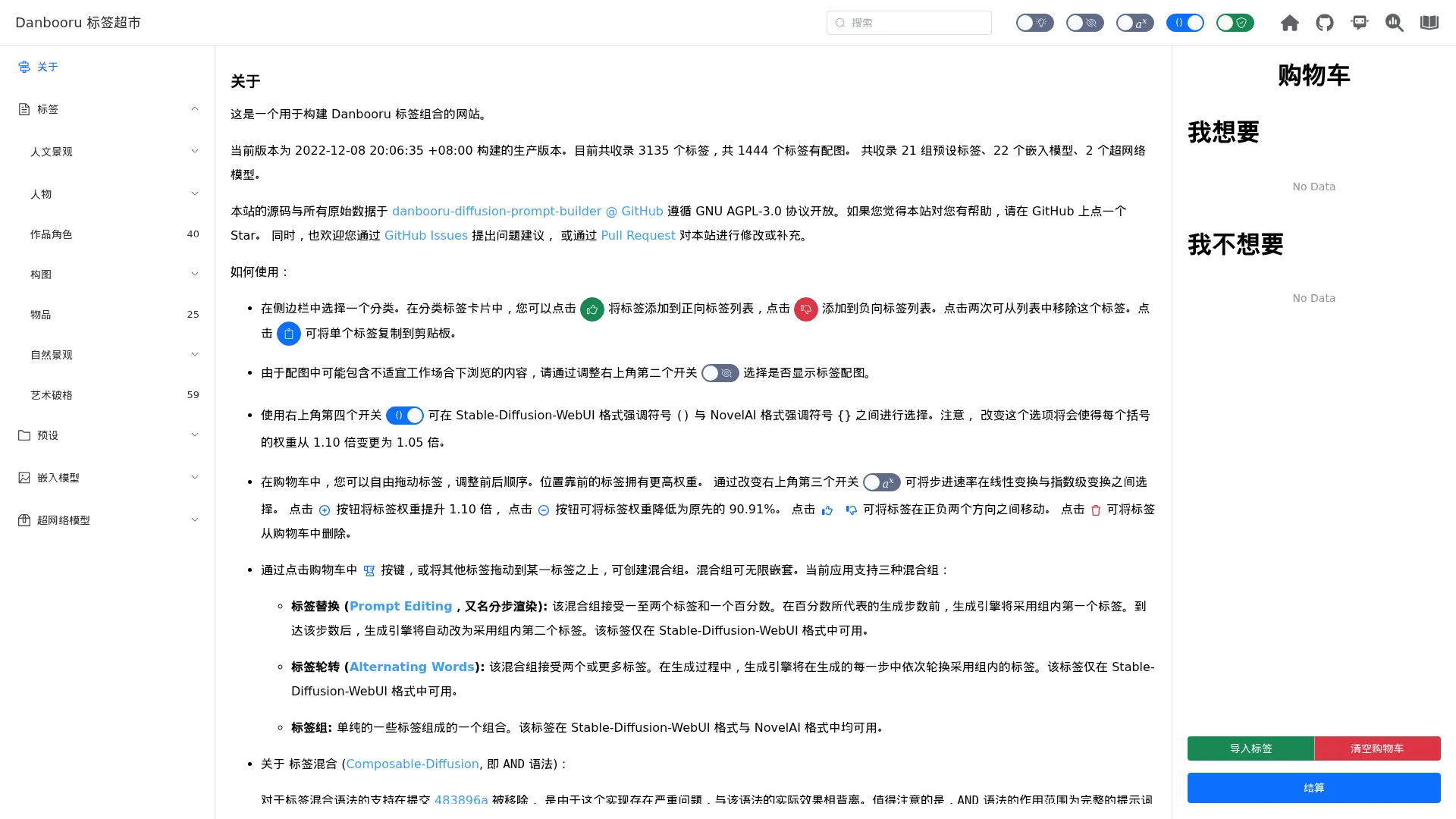This screenshot has height=819, width=1456.
Task: Toggle the parentheses format switch in header
Action: coord(1185,23)
